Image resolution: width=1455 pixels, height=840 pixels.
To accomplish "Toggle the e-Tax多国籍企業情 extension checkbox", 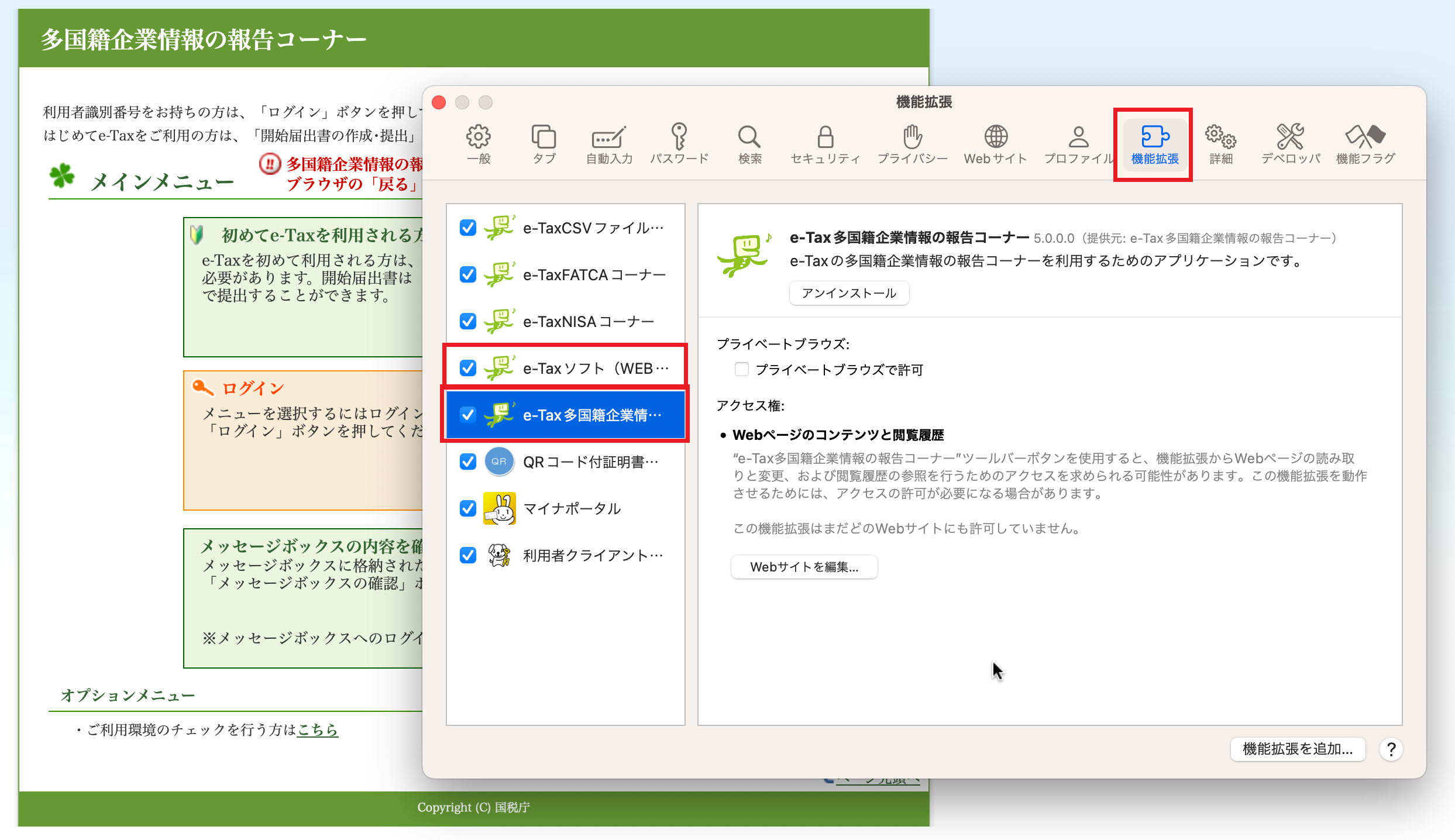I will [468, 415].
